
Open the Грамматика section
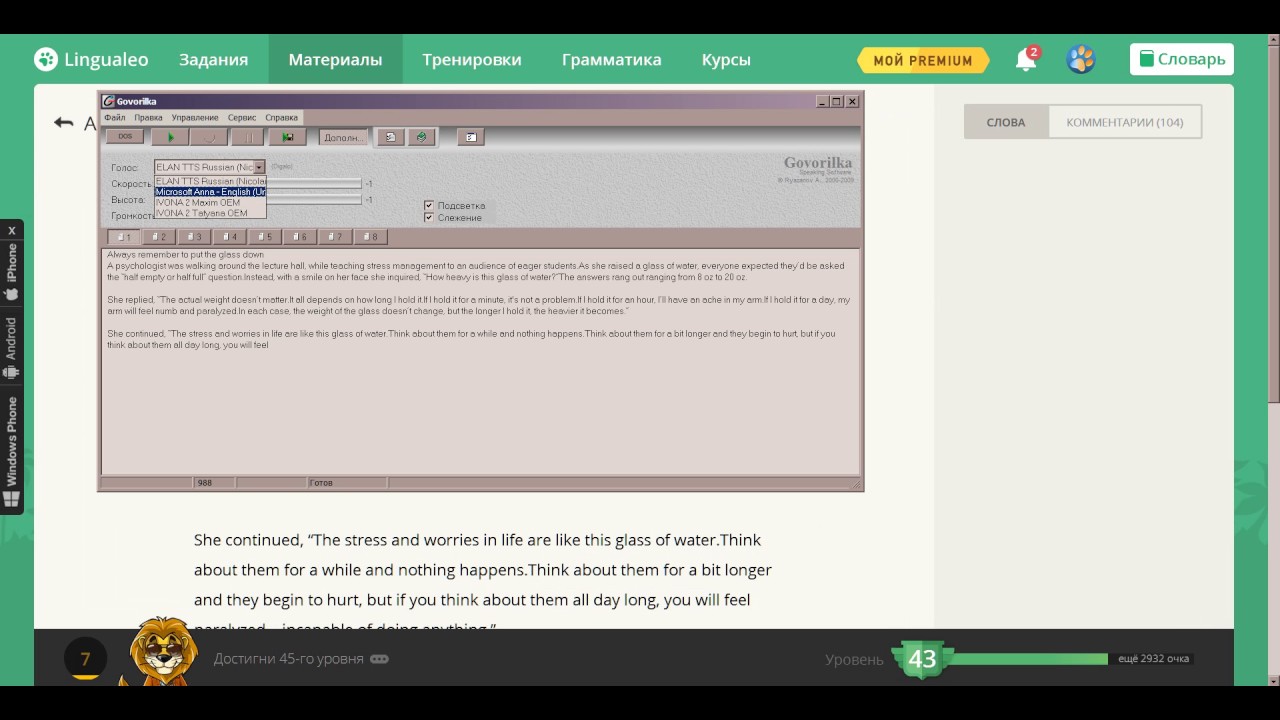tap(611, 59)
